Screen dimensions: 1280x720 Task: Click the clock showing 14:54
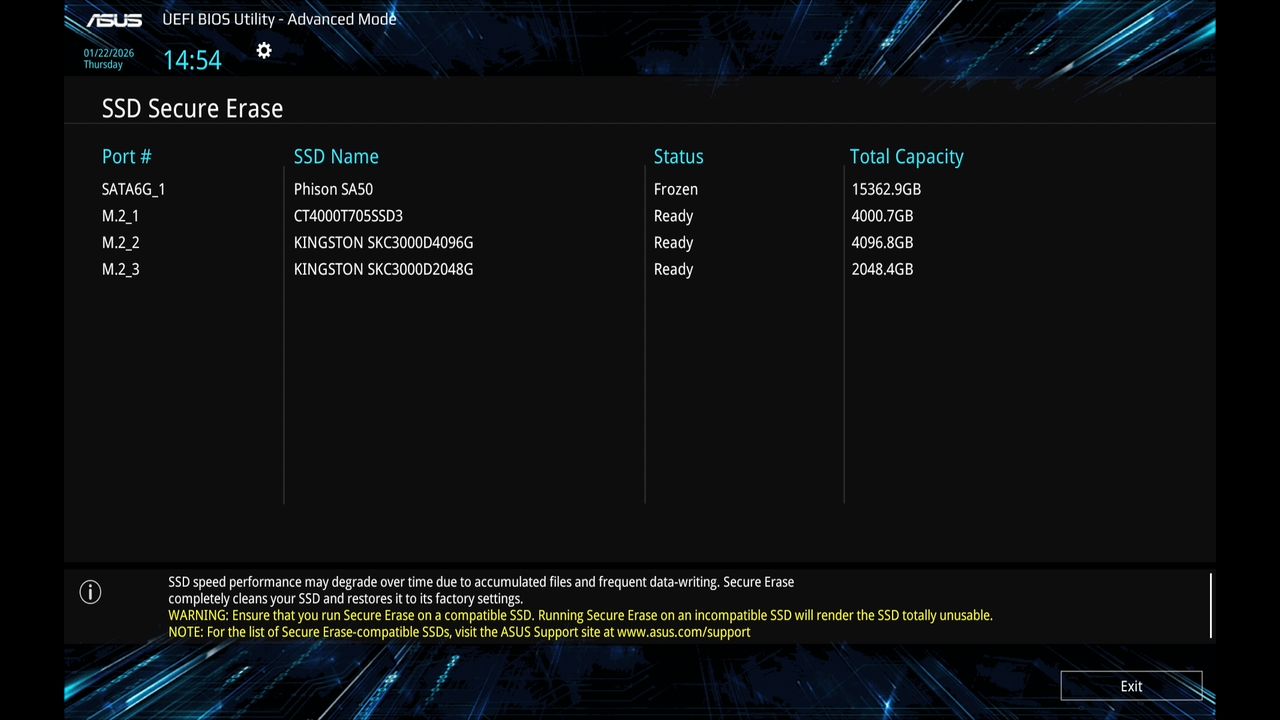[192, 60]
